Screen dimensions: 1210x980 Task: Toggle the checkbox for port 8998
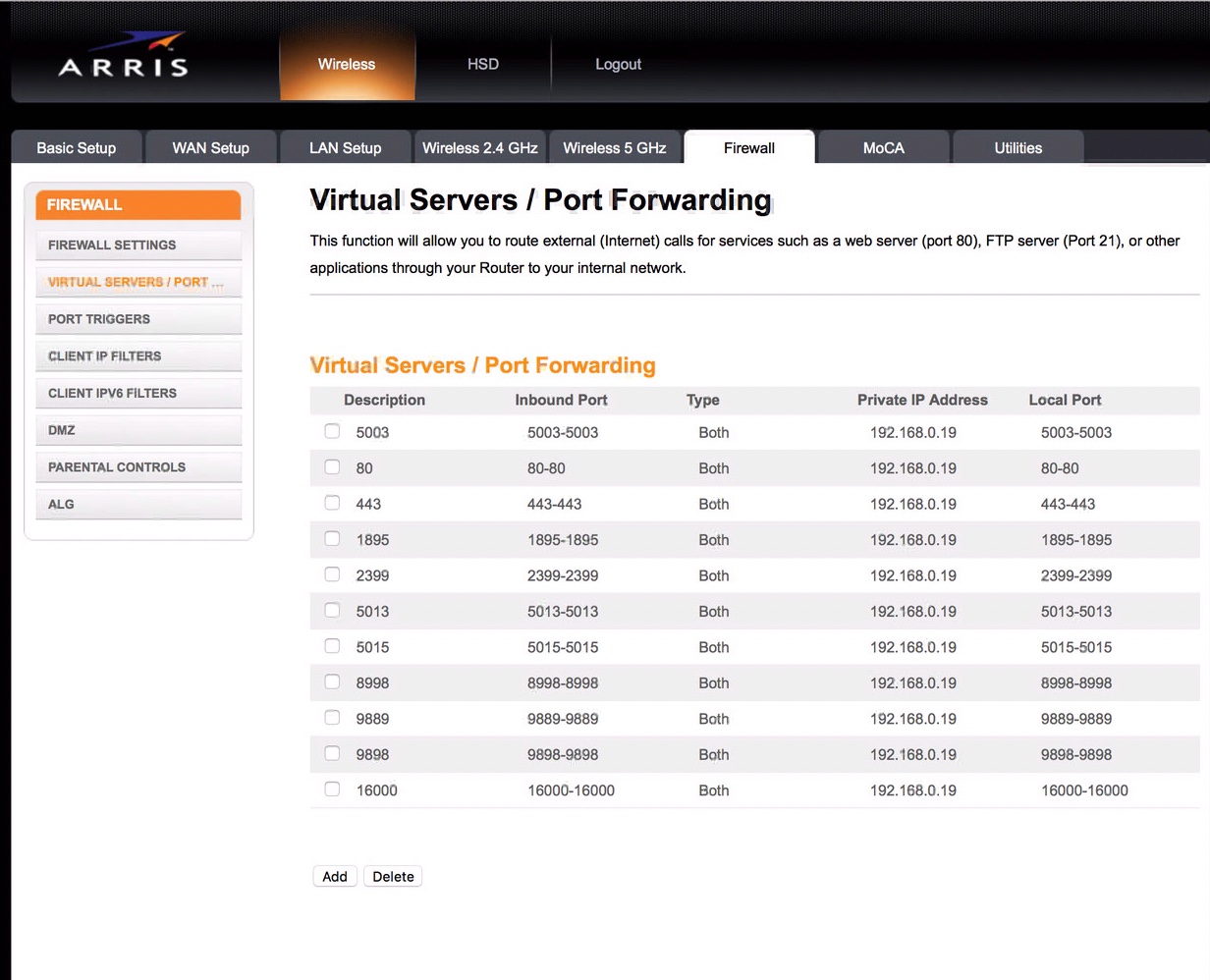pos(332,681)
